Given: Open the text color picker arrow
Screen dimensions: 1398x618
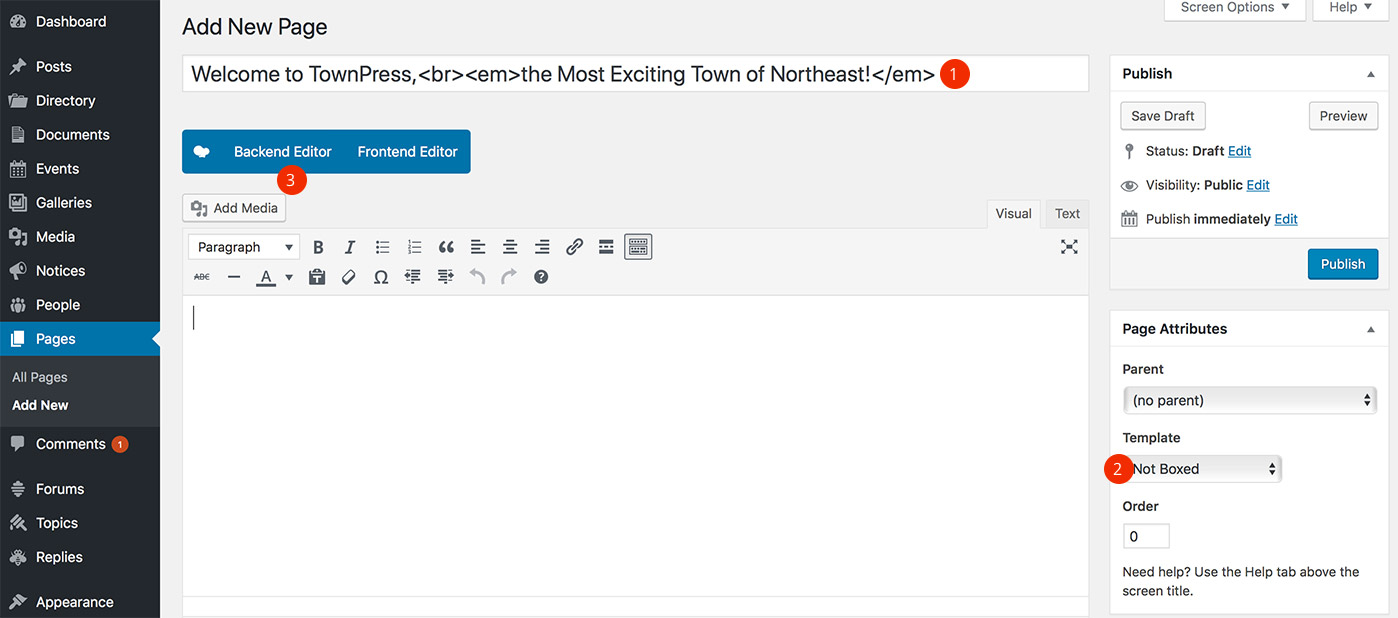Looking at the screenshot, I should [x=289, y=277].
